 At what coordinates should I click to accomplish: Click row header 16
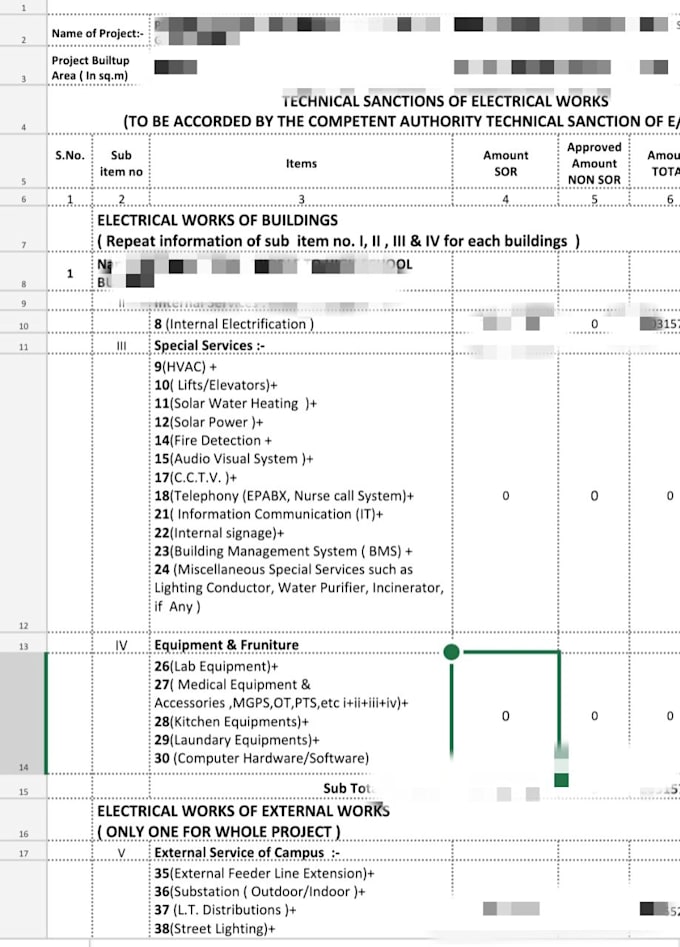click(24, 820)
